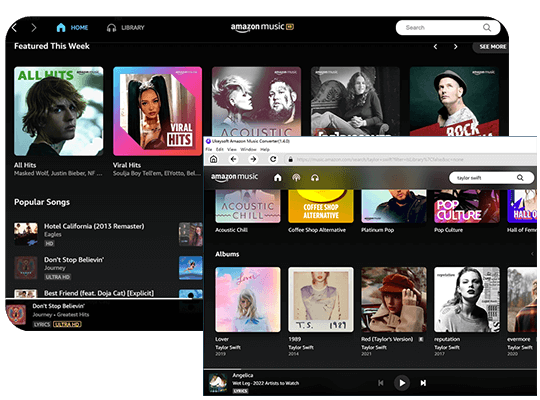Open the All Hits playlist cover

point(59,111)
